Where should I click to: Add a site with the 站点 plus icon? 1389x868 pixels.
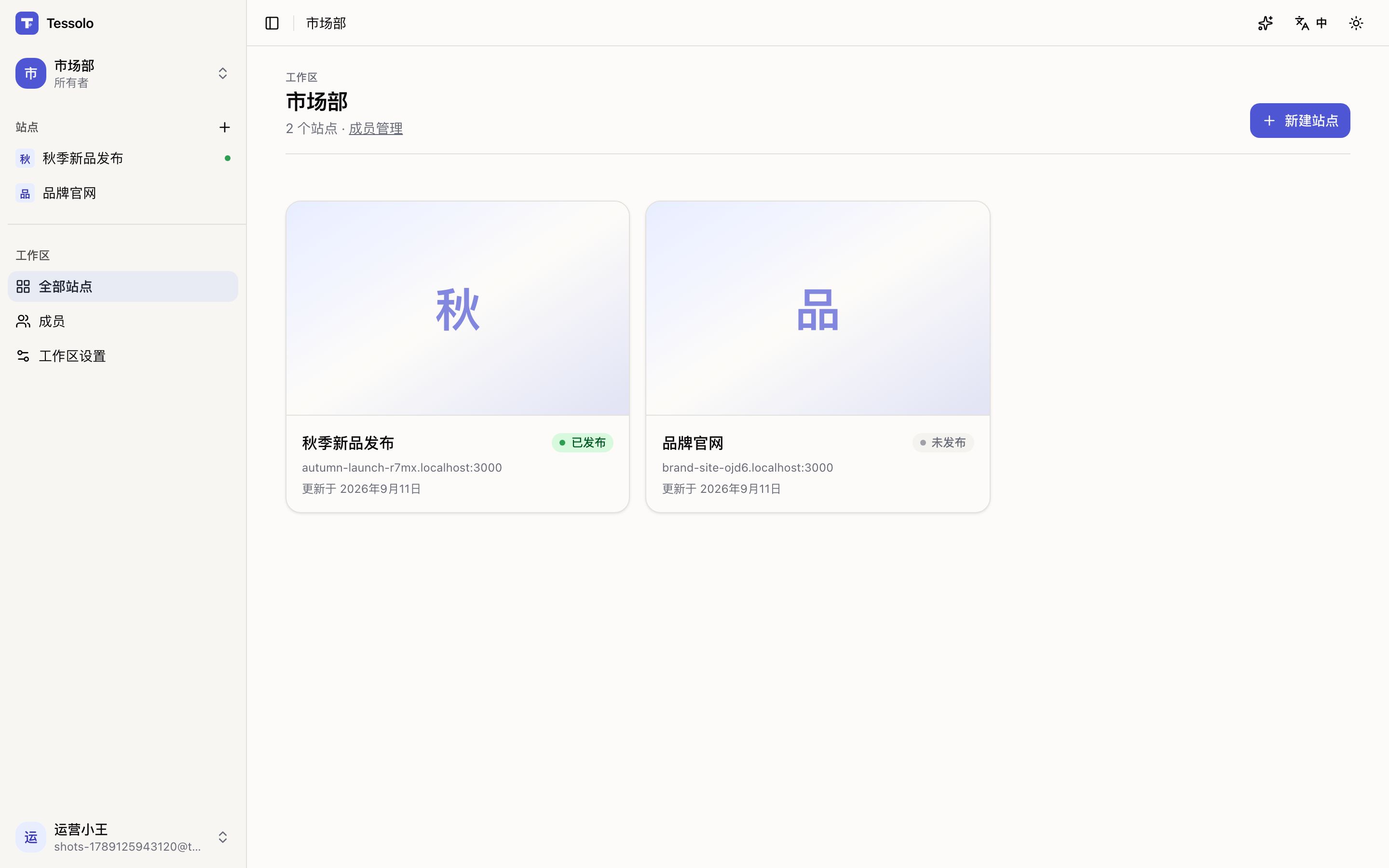(x=224, y=127)
